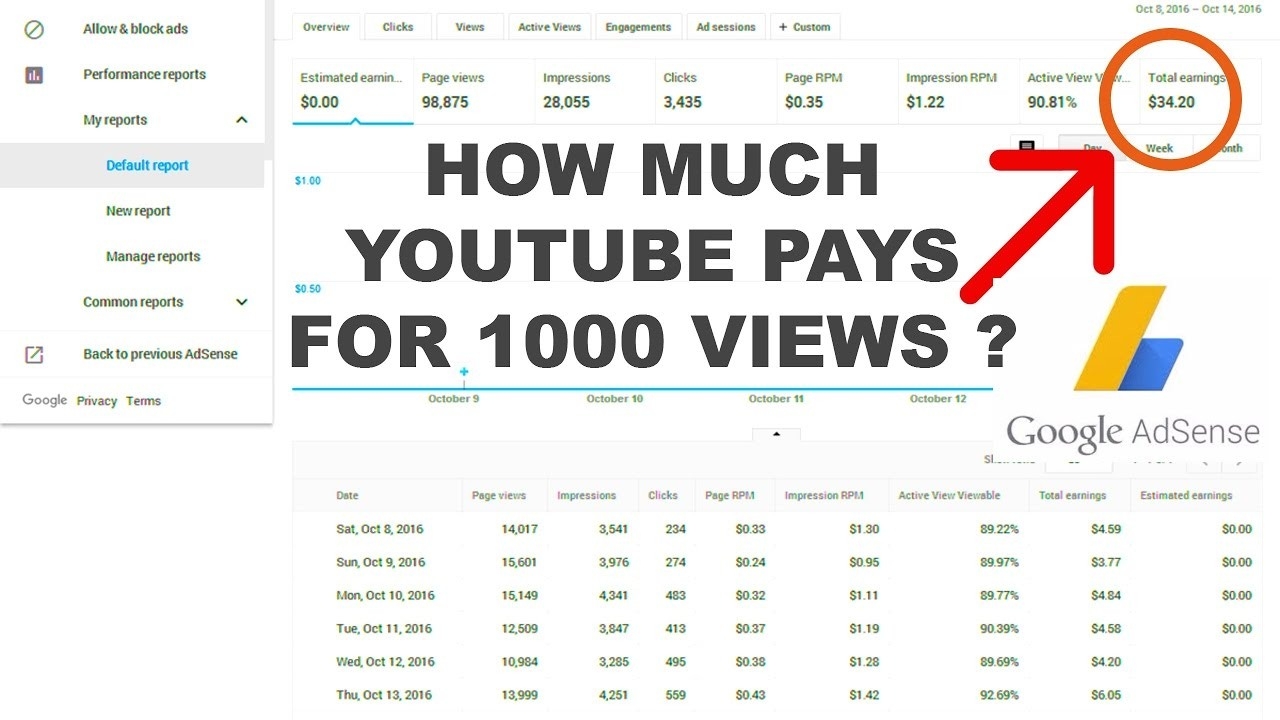
Task: Switch to the Clicks tab
Action: (397, 27)
